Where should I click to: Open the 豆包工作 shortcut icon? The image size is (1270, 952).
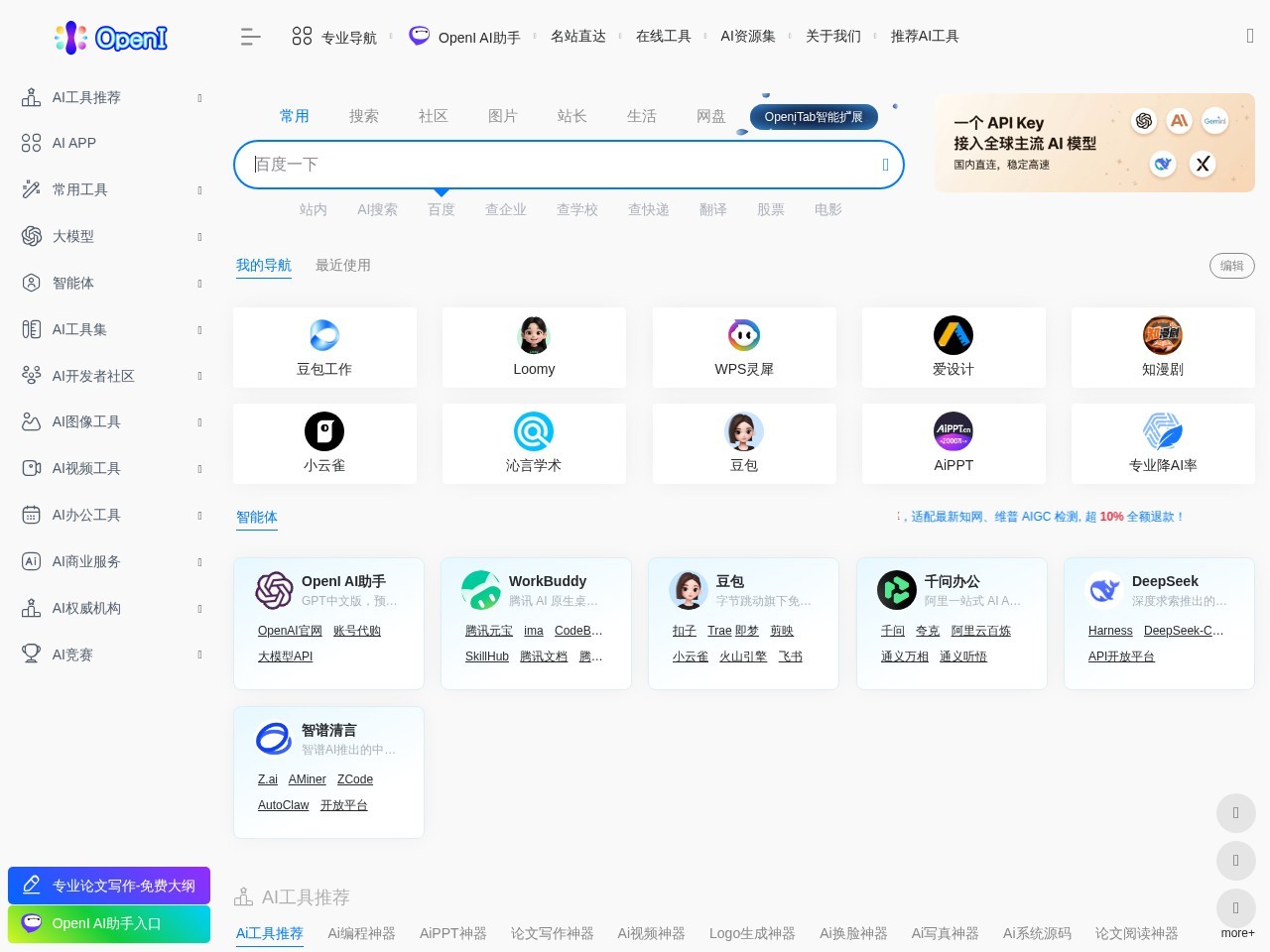point(324,335)
